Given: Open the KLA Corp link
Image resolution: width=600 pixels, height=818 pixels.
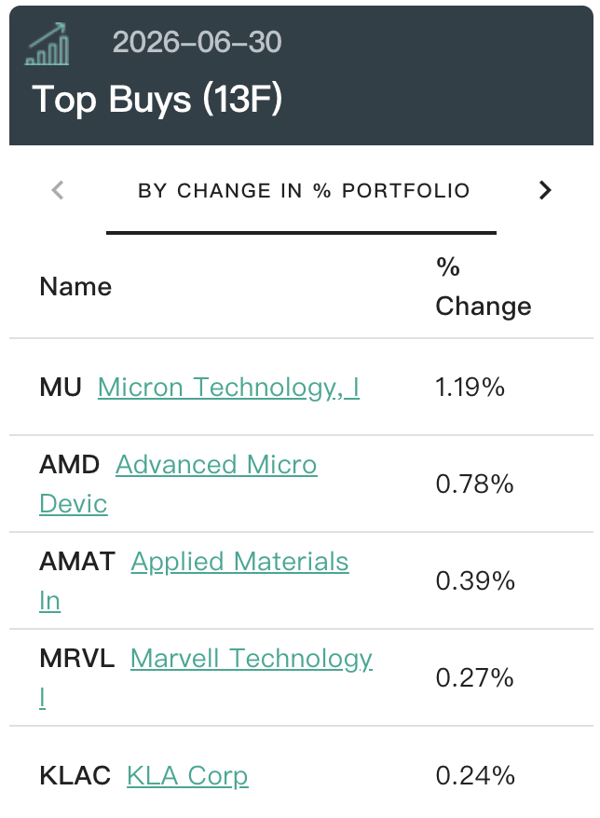Looking at the screenshot, I should click(x=187, y=776).
